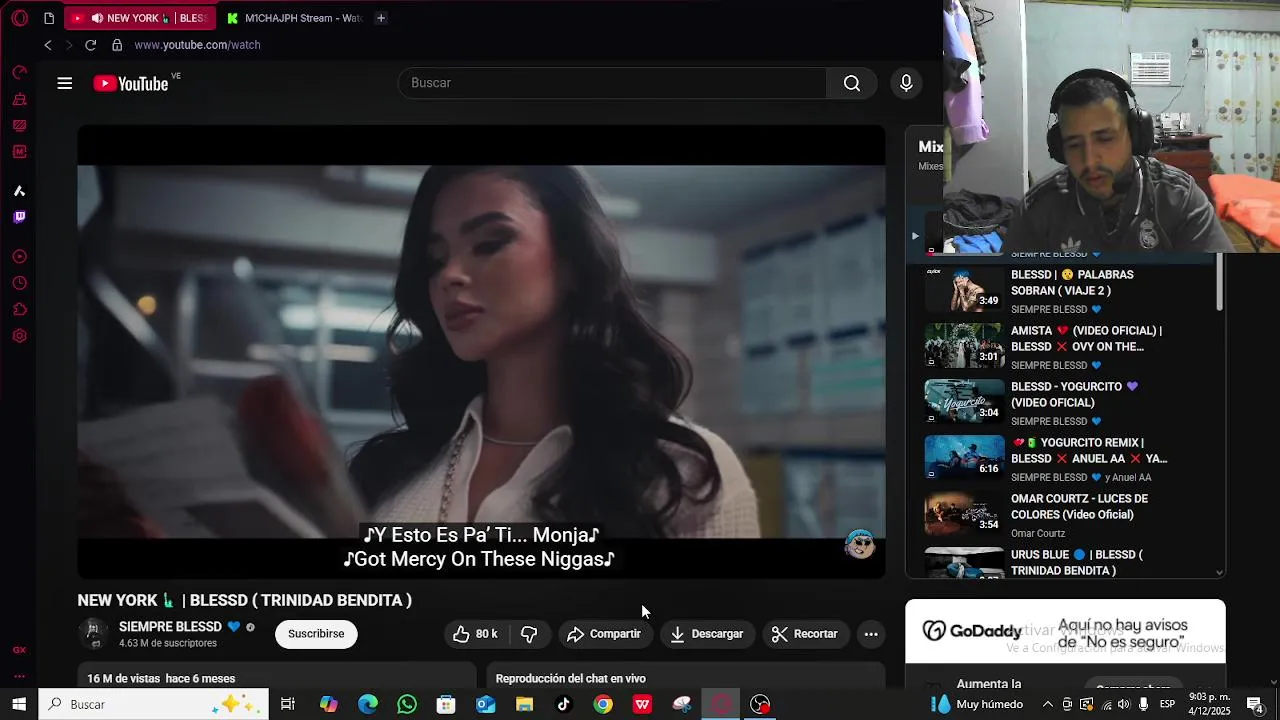Click the www.youtube.com/watch address bar
This screenshot has height=720, width=1280.
pyautogui.click(x=197, y=45)
